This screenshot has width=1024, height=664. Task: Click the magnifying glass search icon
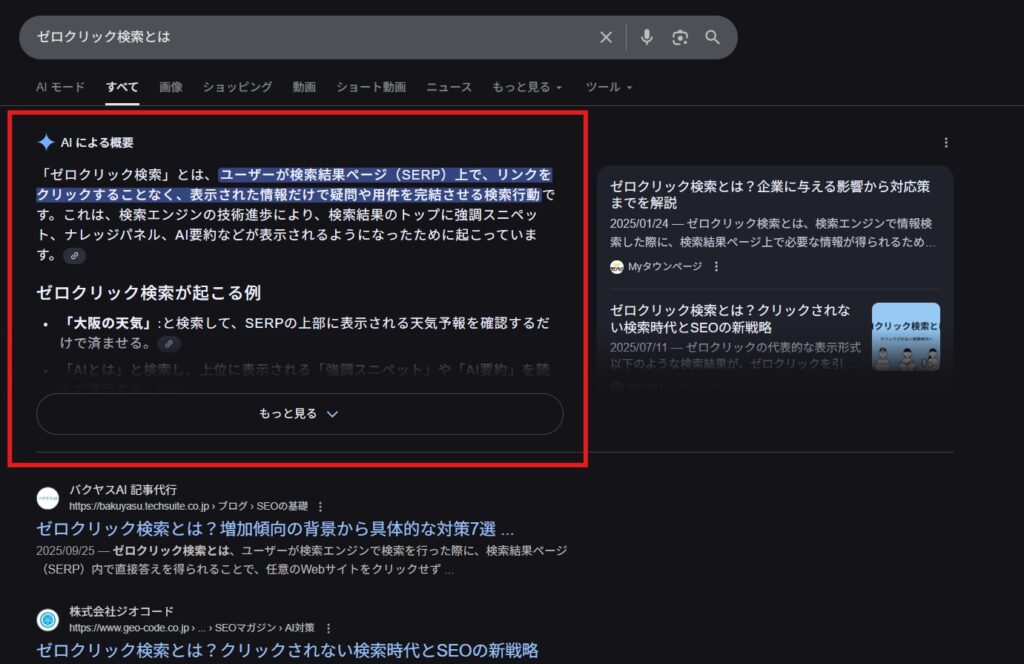(x=713, y=36)
